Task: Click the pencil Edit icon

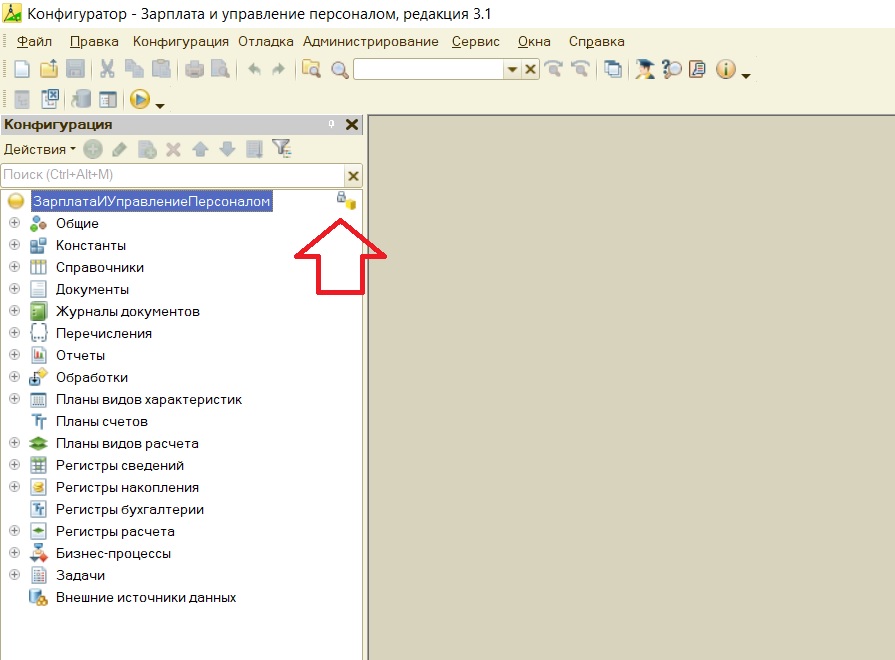Action: [119, 150]
